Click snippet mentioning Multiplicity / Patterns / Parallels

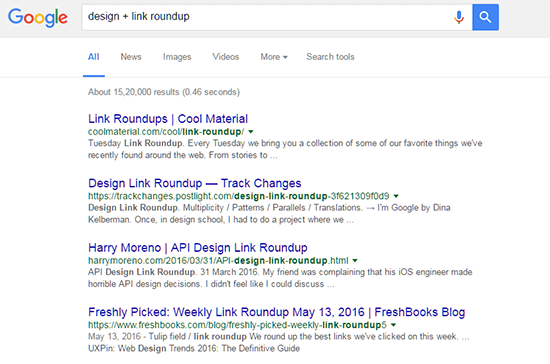pyautogui.click(x=269, y=214)
